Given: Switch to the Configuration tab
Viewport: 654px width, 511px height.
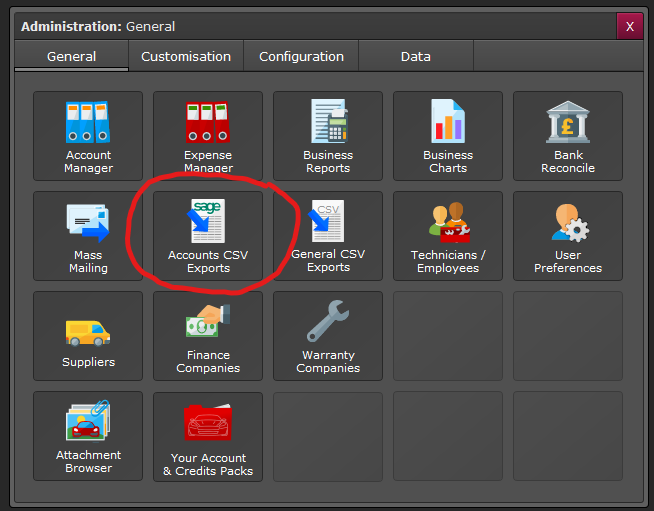Looking at the screenshot, I should (301, 56).
